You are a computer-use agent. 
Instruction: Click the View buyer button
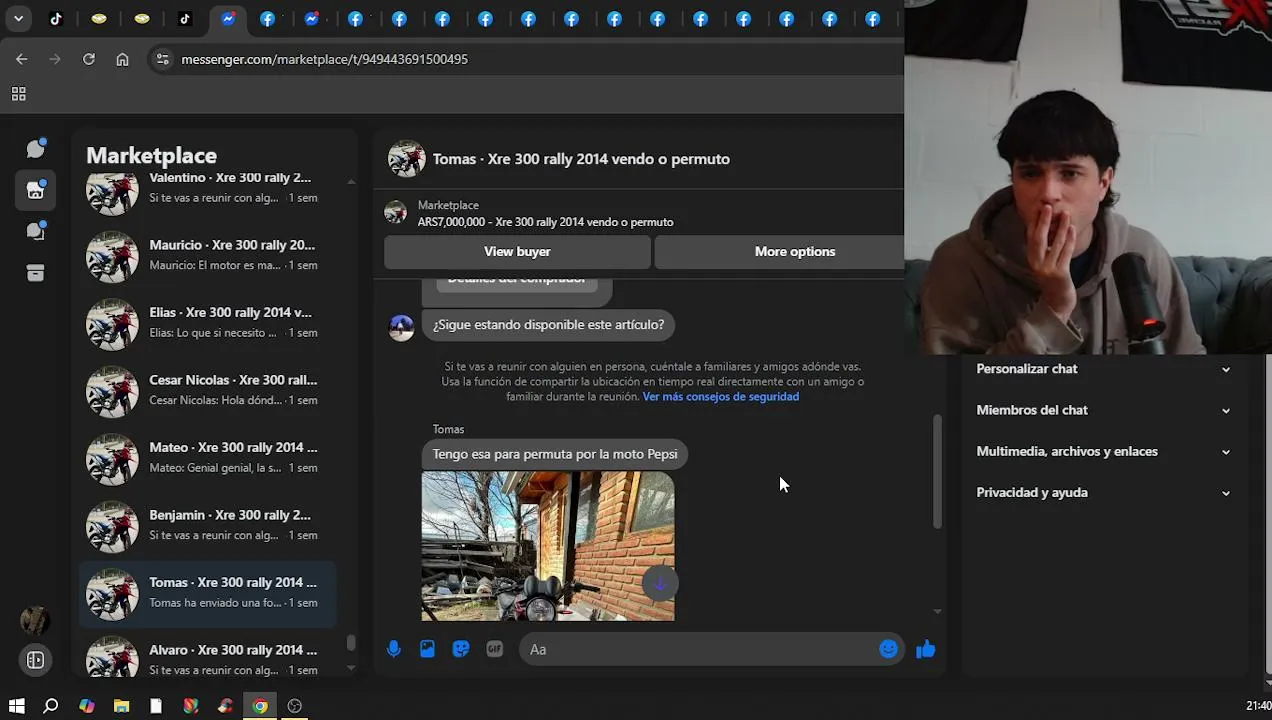click(517, 252)
